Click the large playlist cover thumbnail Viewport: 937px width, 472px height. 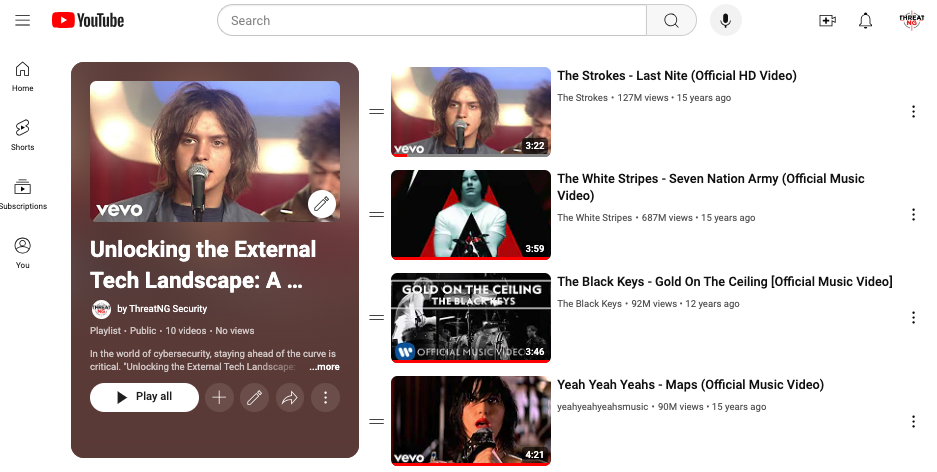point(215,152)
